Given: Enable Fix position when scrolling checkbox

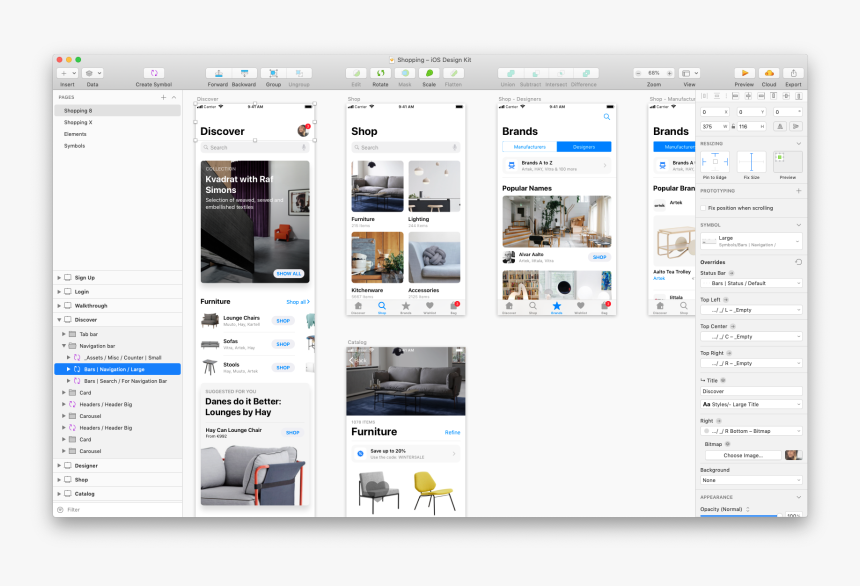Looking at the screenshot, I should pyautogui.click(x=703, y=208).
